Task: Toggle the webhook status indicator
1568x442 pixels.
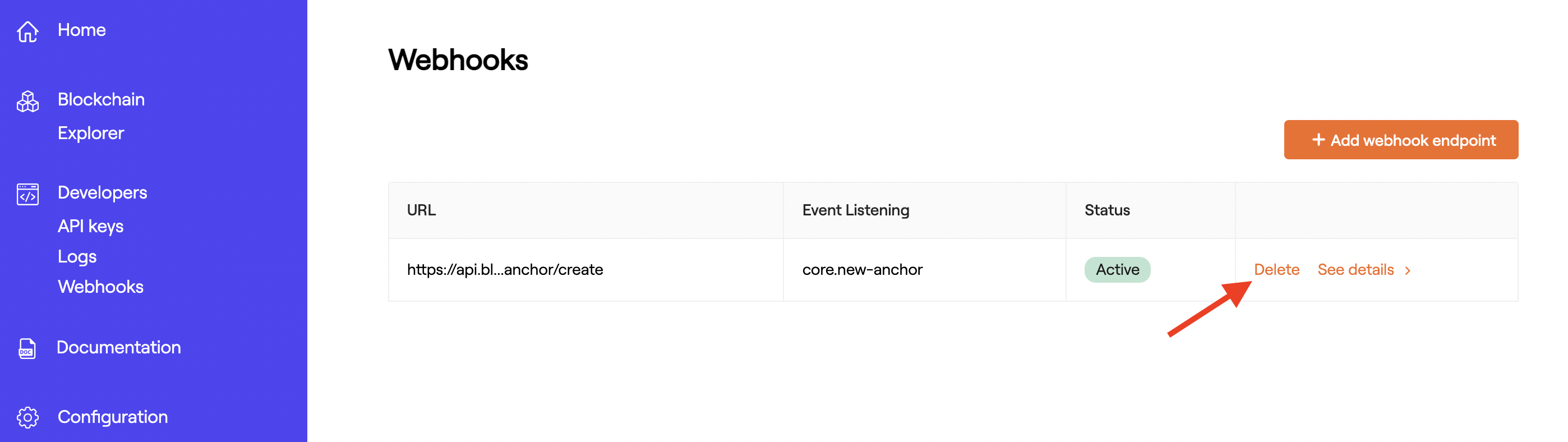Action: (x=1117, y=269)
